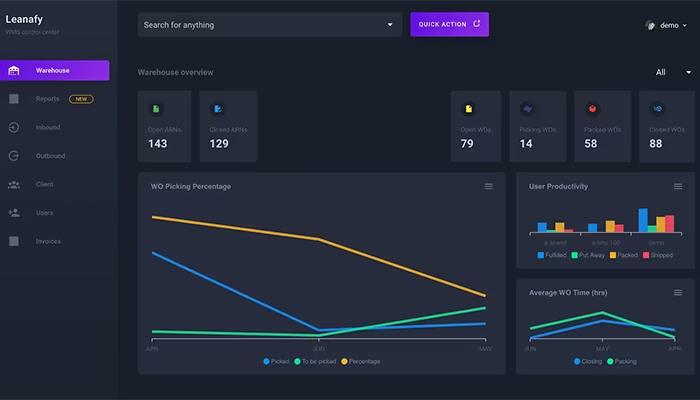This screenshot has width=700, height=400.
Task: Open Average WO Time chart hamburger menu
Action: point(678,292)
